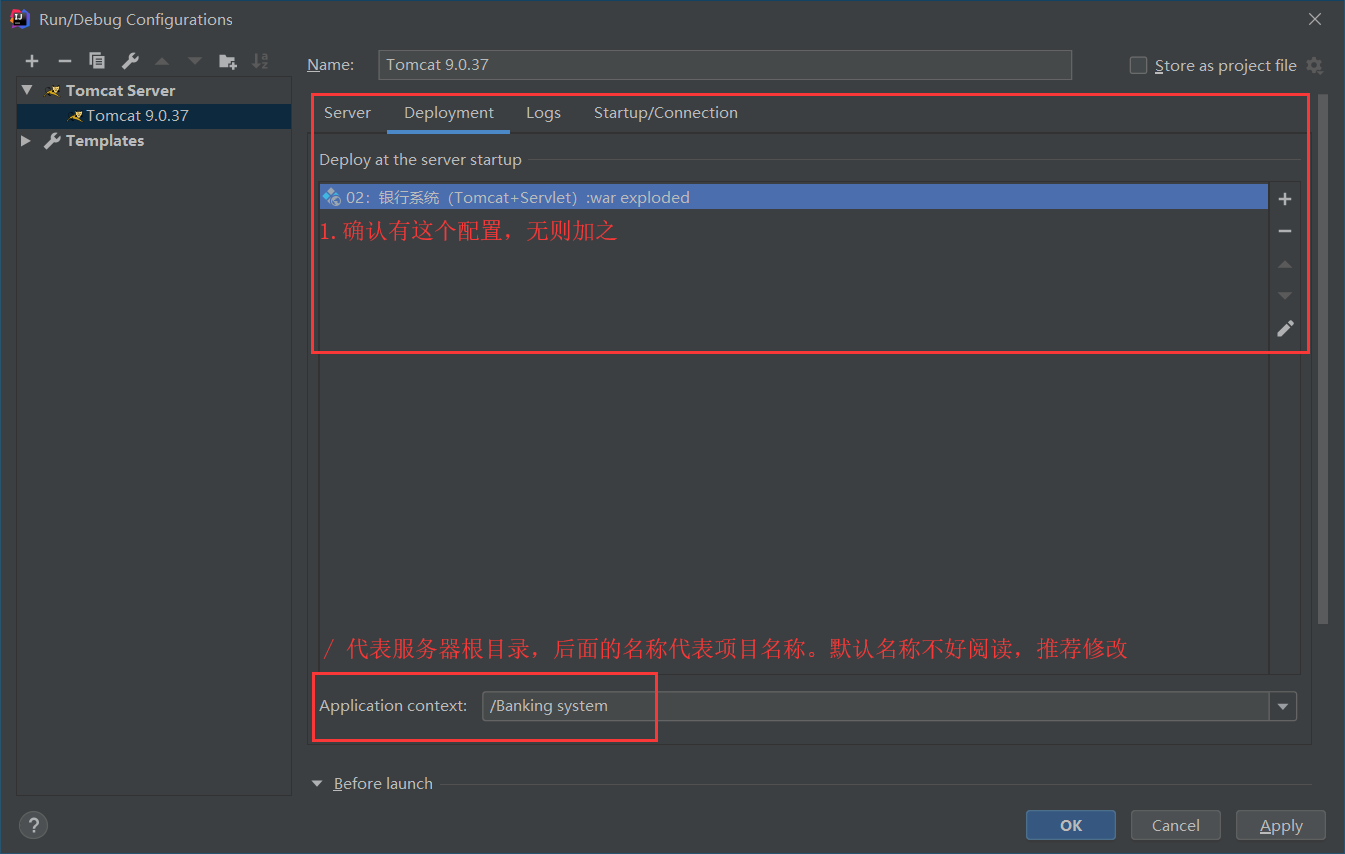Open edit templates wrench icon
This screenshot has width=1345, height=854.
pyautogui.click(x=130, y=62)
